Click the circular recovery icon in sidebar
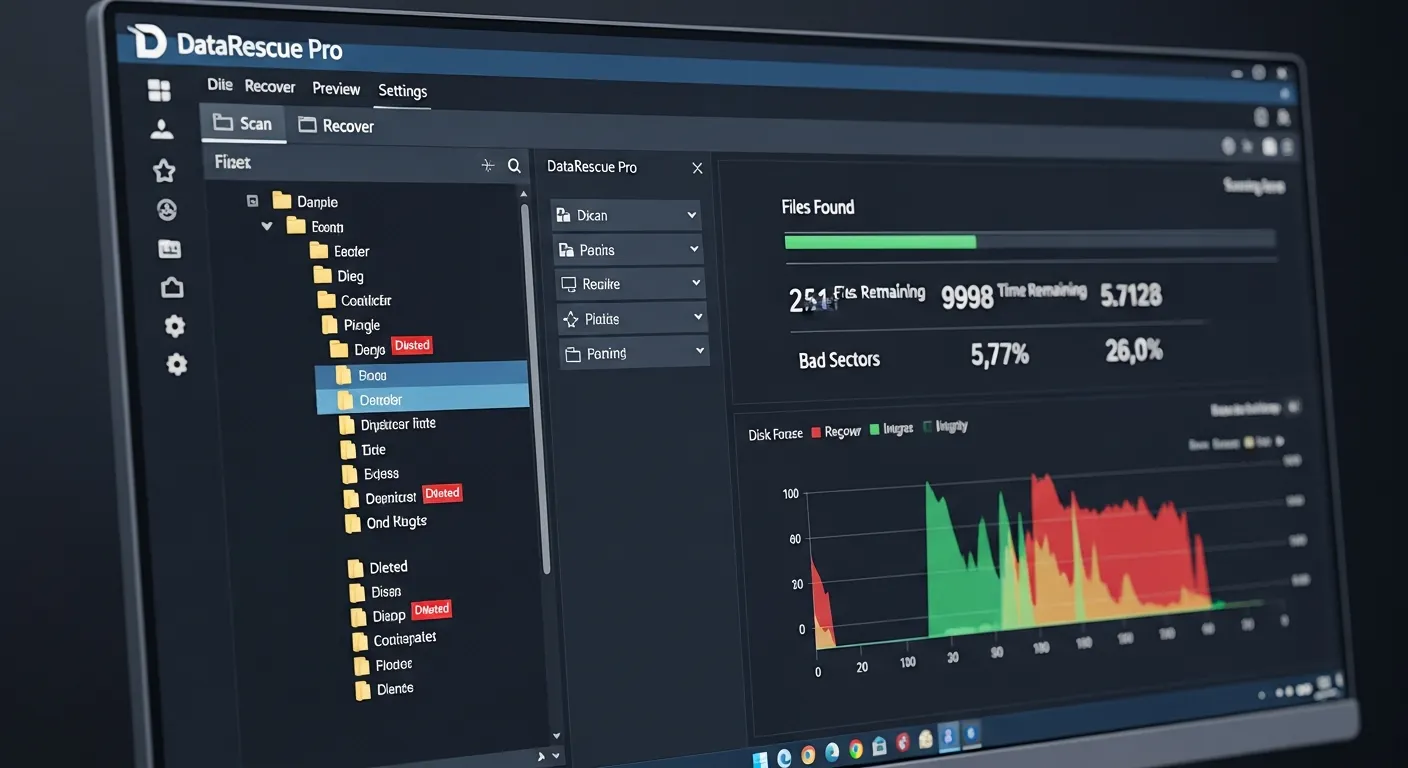1408x768 pixels. pos(166,209)
